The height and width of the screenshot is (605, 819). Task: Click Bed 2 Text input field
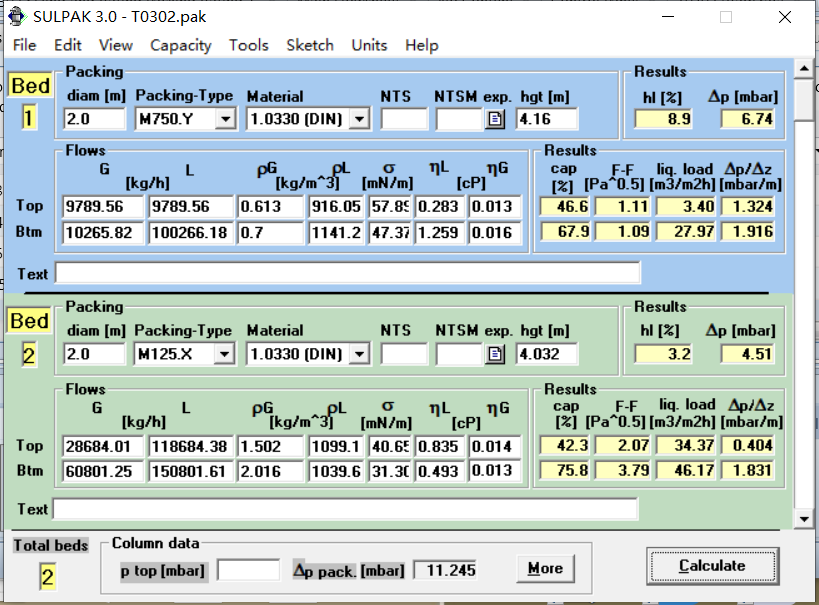(345, 508)
